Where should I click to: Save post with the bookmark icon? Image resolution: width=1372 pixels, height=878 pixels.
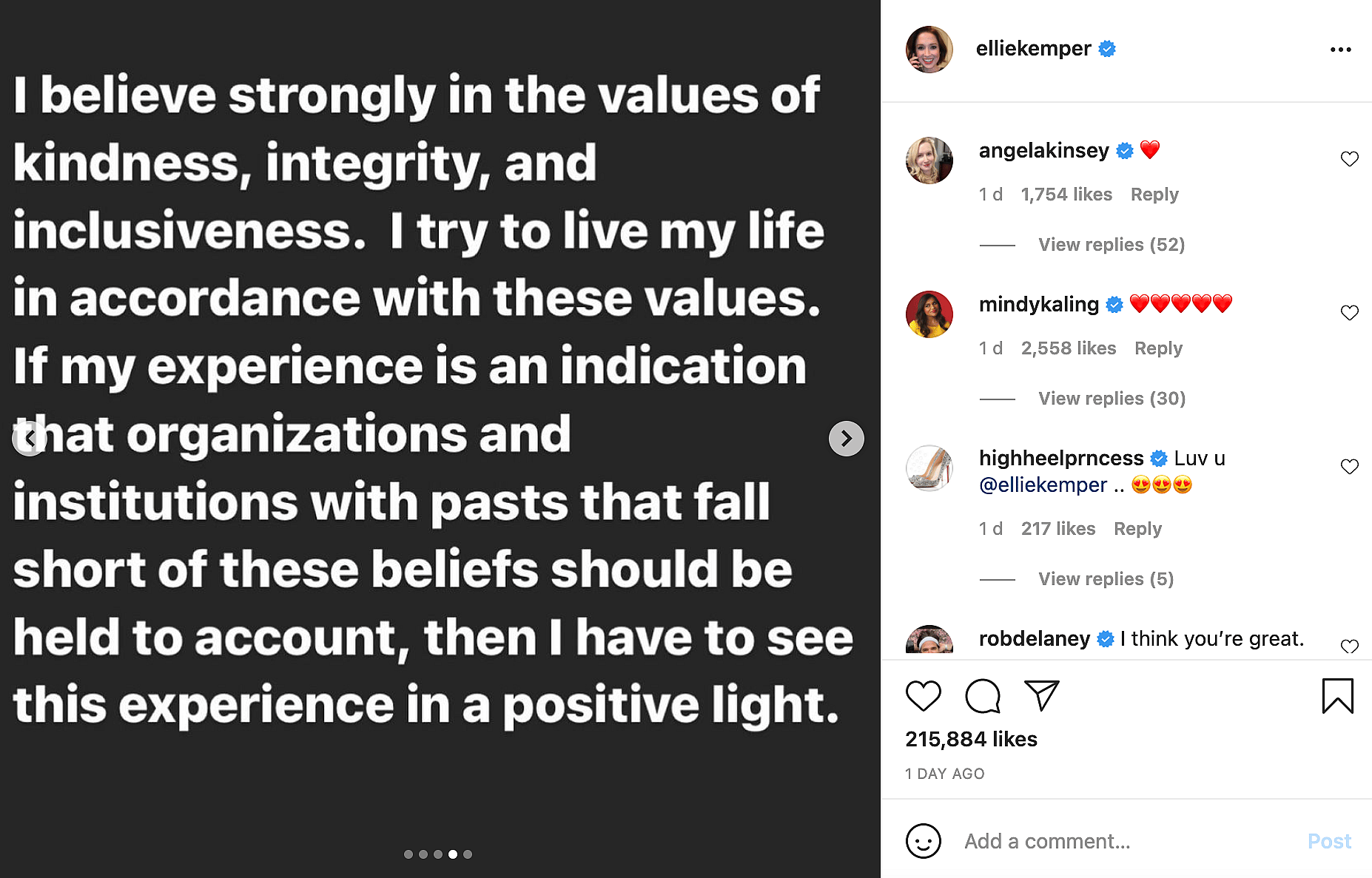click(x=1337, y=696)
